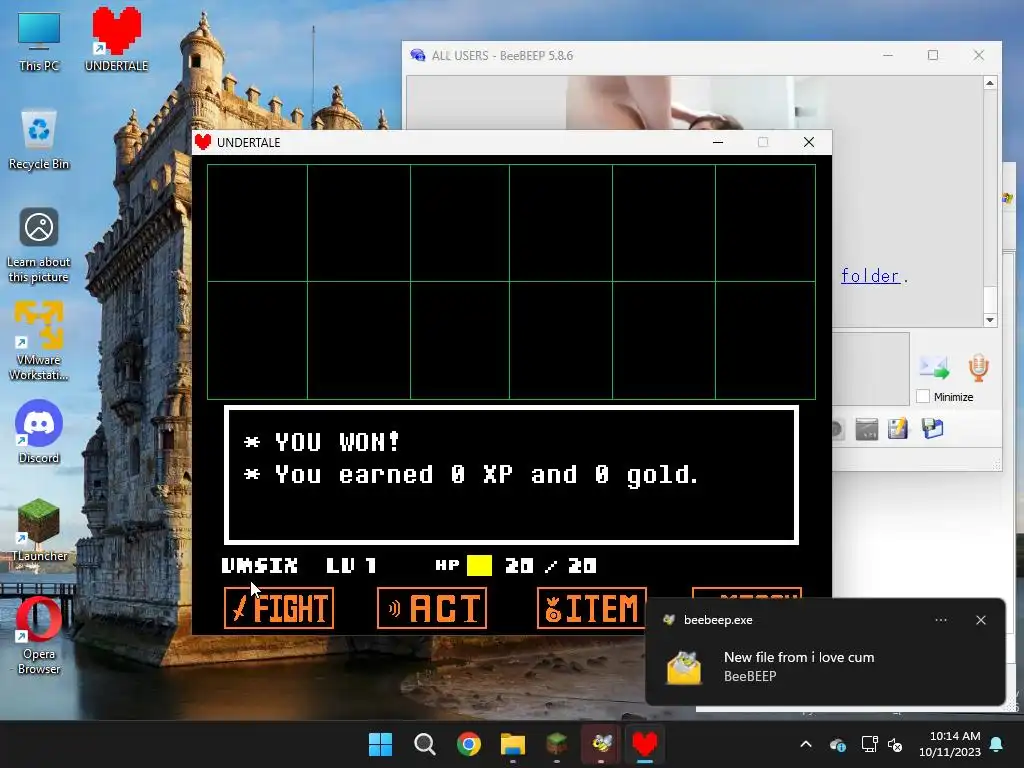Select the Discord desktop shortcut
The width and height of the screenshot is (1024, 768).
[x=39, y=431]
